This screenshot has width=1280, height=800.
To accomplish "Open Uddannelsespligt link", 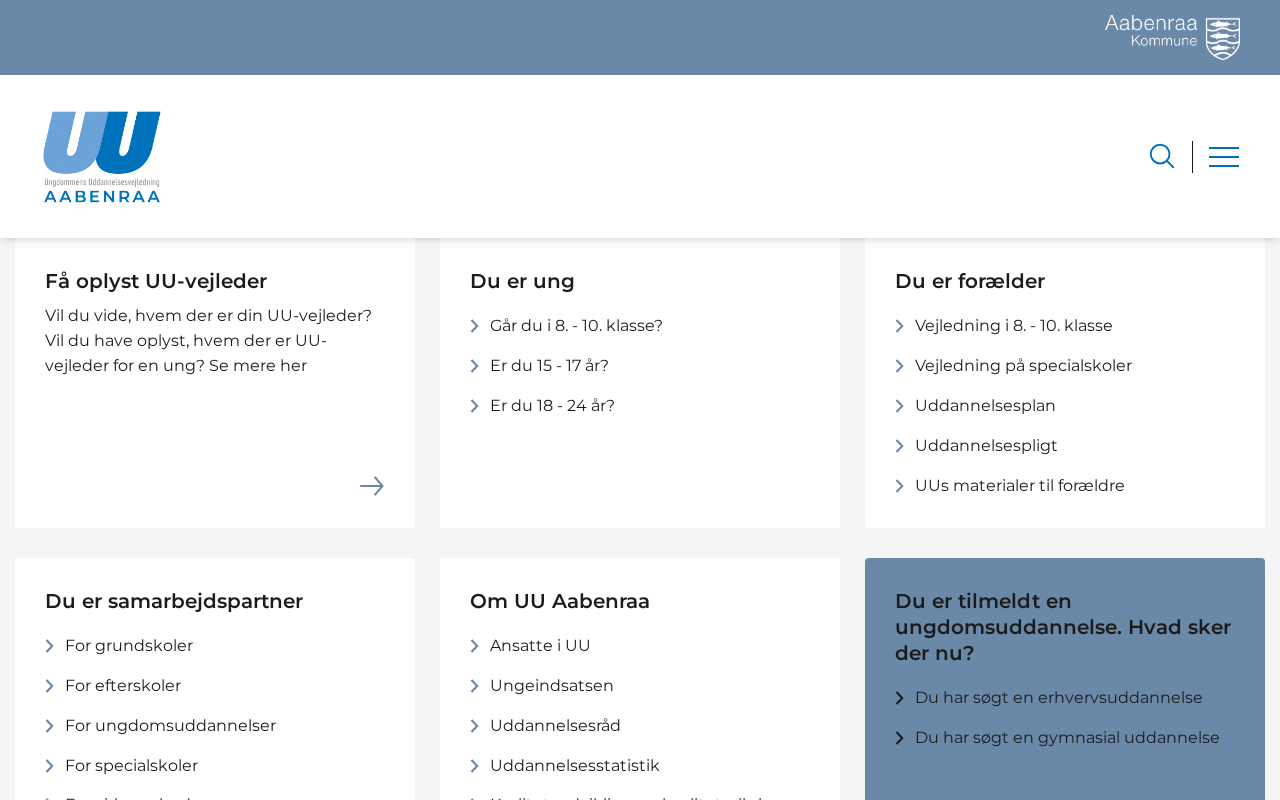I will 986,446.
